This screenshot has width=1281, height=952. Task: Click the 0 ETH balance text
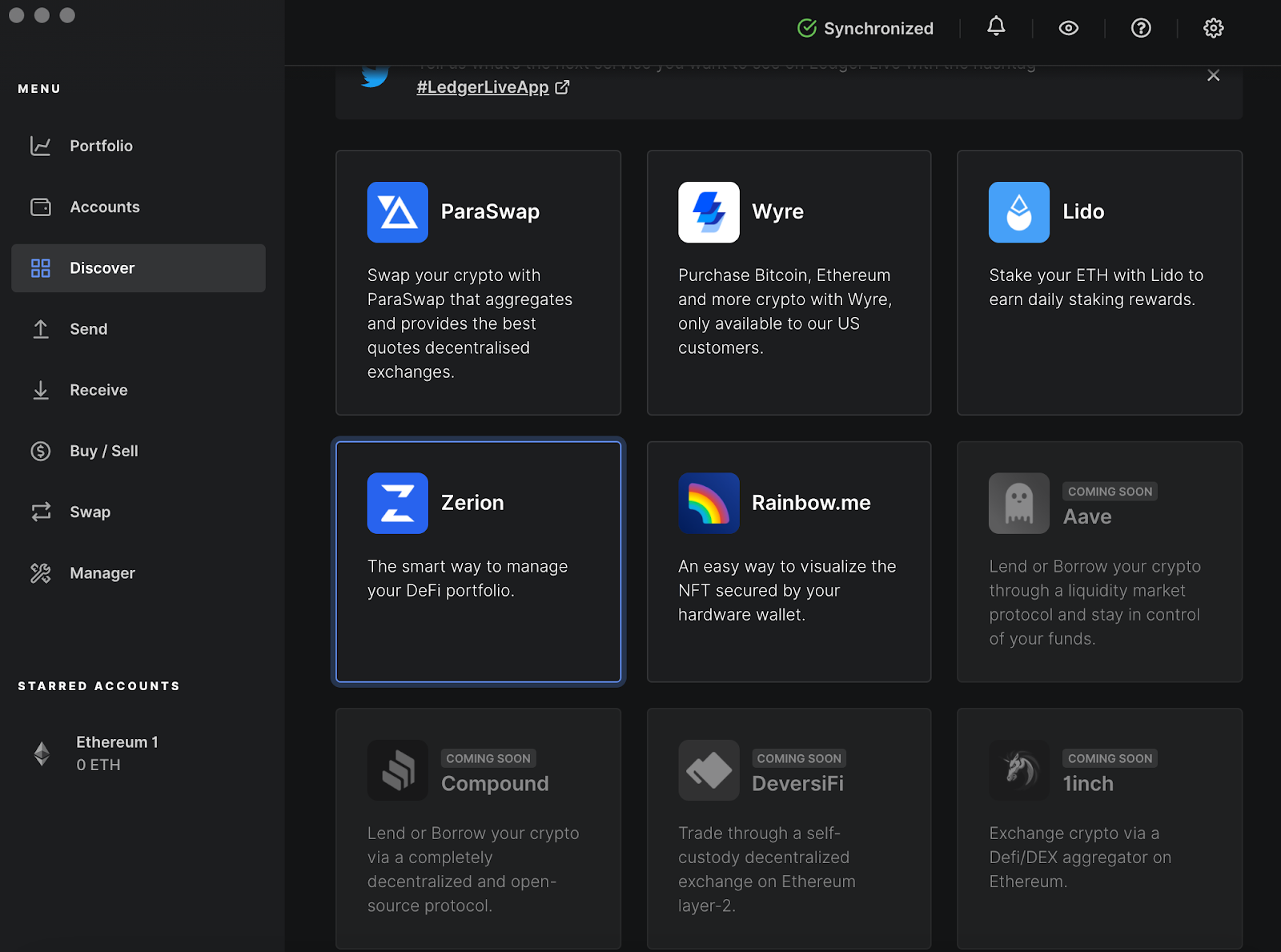(x=98, y=765)
